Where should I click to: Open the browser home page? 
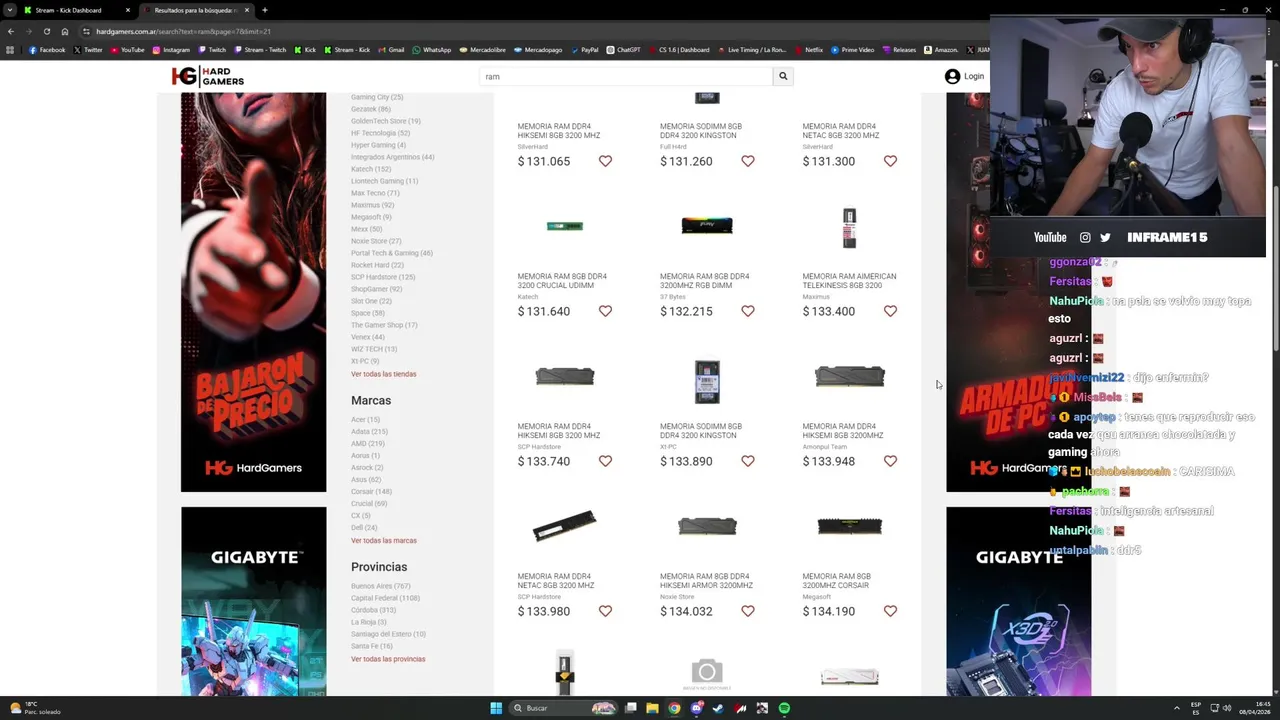[x=65, y=31]
